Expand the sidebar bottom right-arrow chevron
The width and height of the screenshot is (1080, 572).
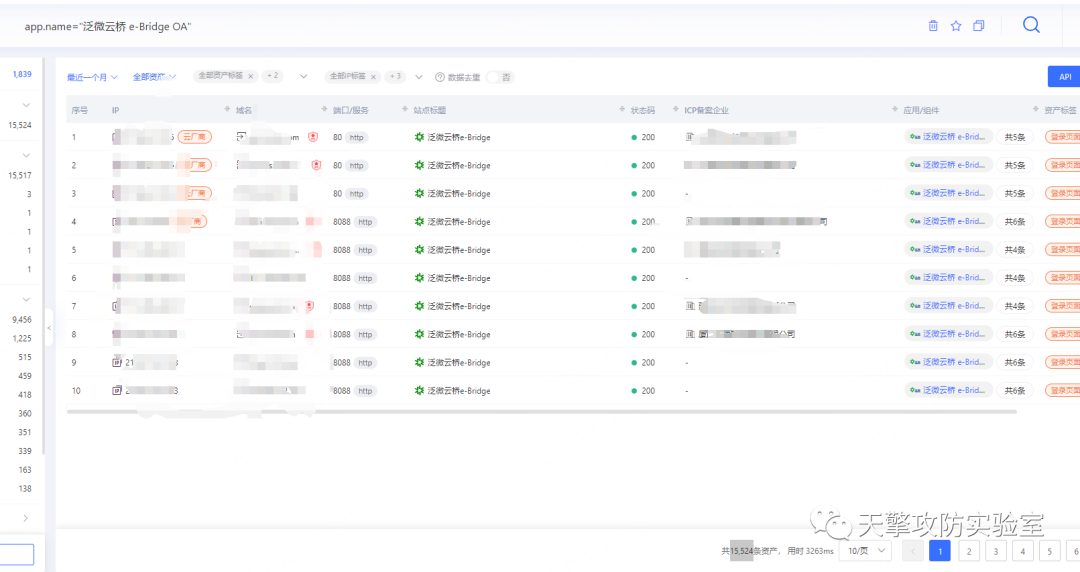25,518
